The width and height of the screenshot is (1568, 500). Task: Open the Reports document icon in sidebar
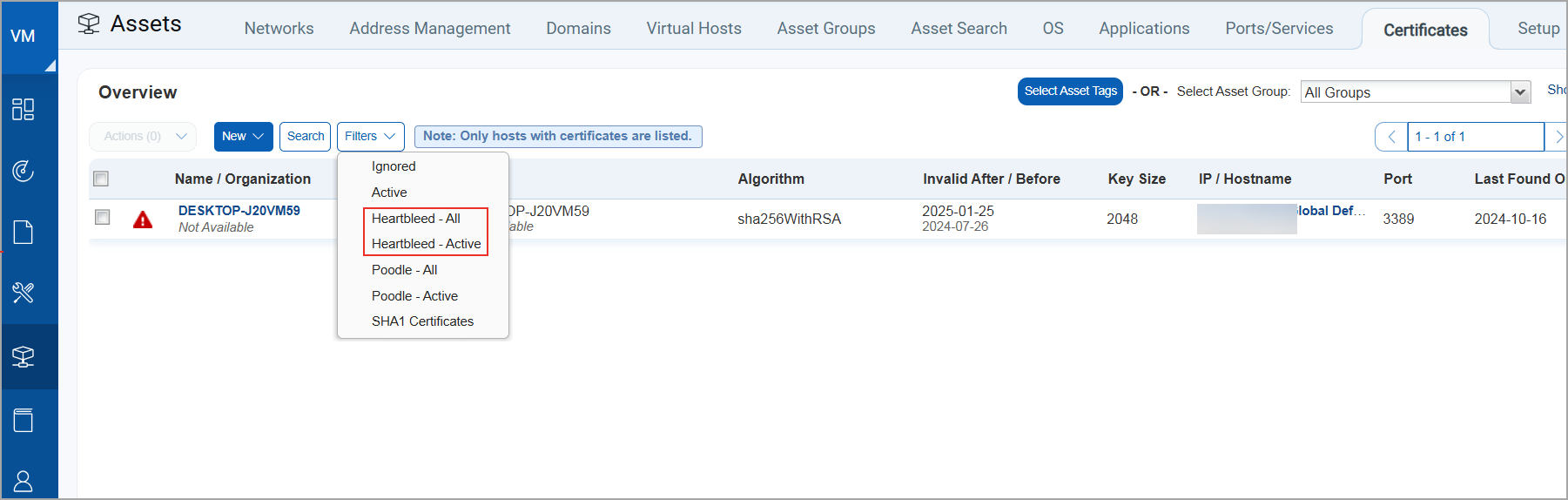pos(24,233)
